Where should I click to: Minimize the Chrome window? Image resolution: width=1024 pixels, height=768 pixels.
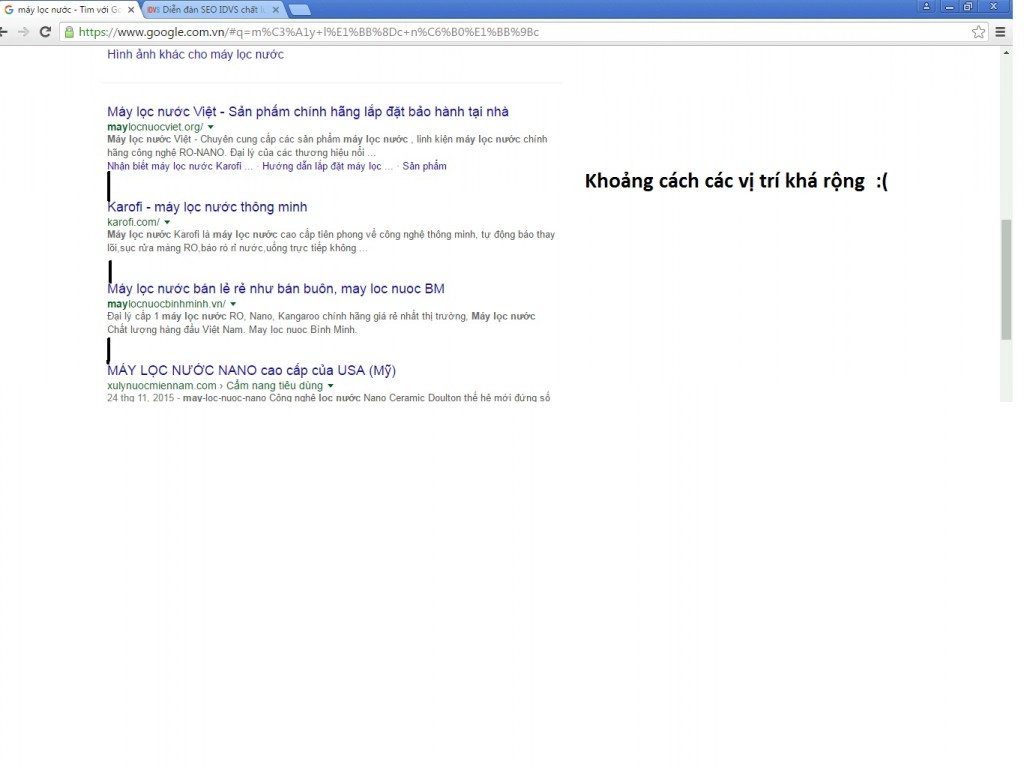949,7
